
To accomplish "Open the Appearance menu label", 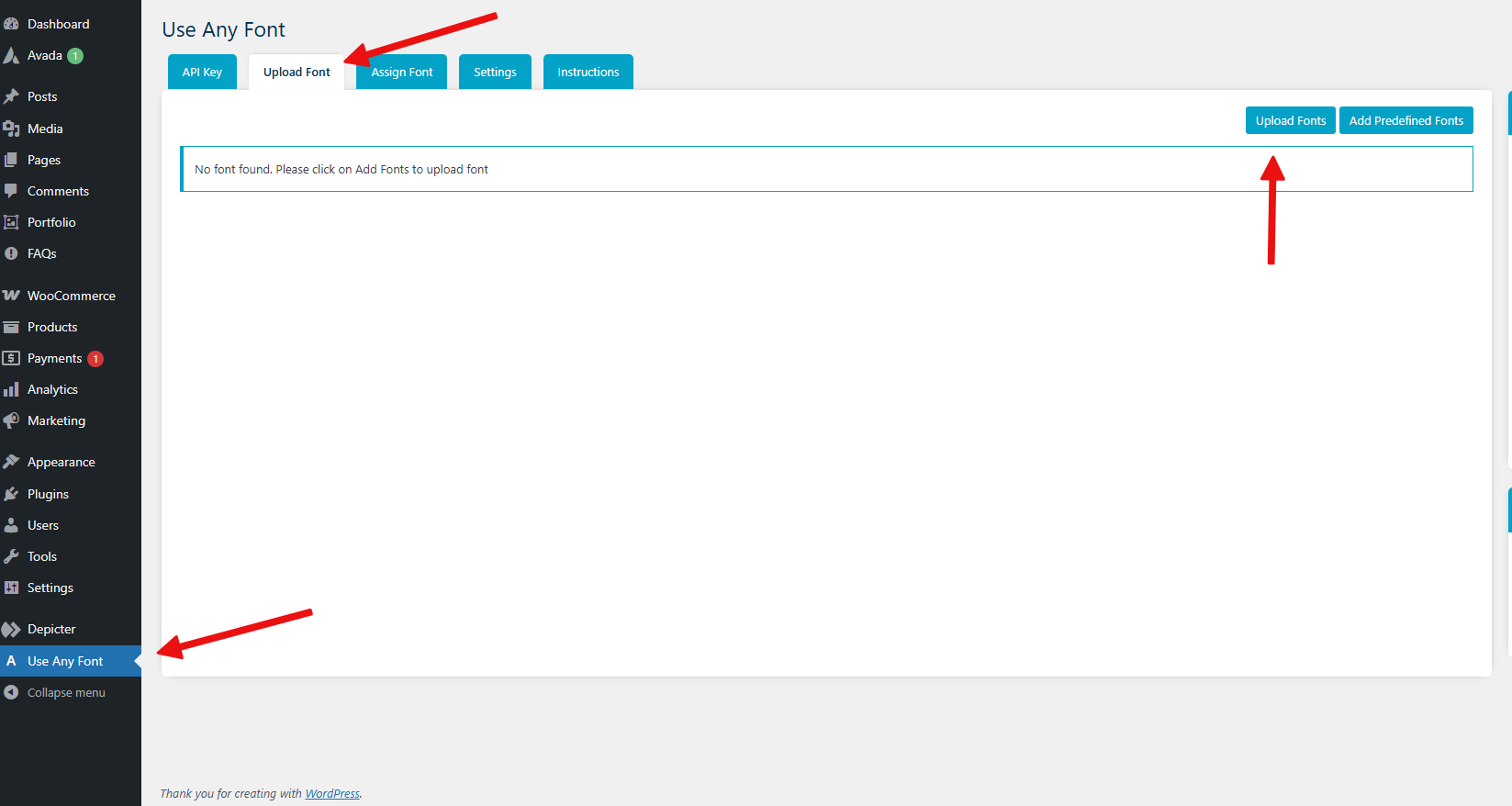I will point(62,462).
